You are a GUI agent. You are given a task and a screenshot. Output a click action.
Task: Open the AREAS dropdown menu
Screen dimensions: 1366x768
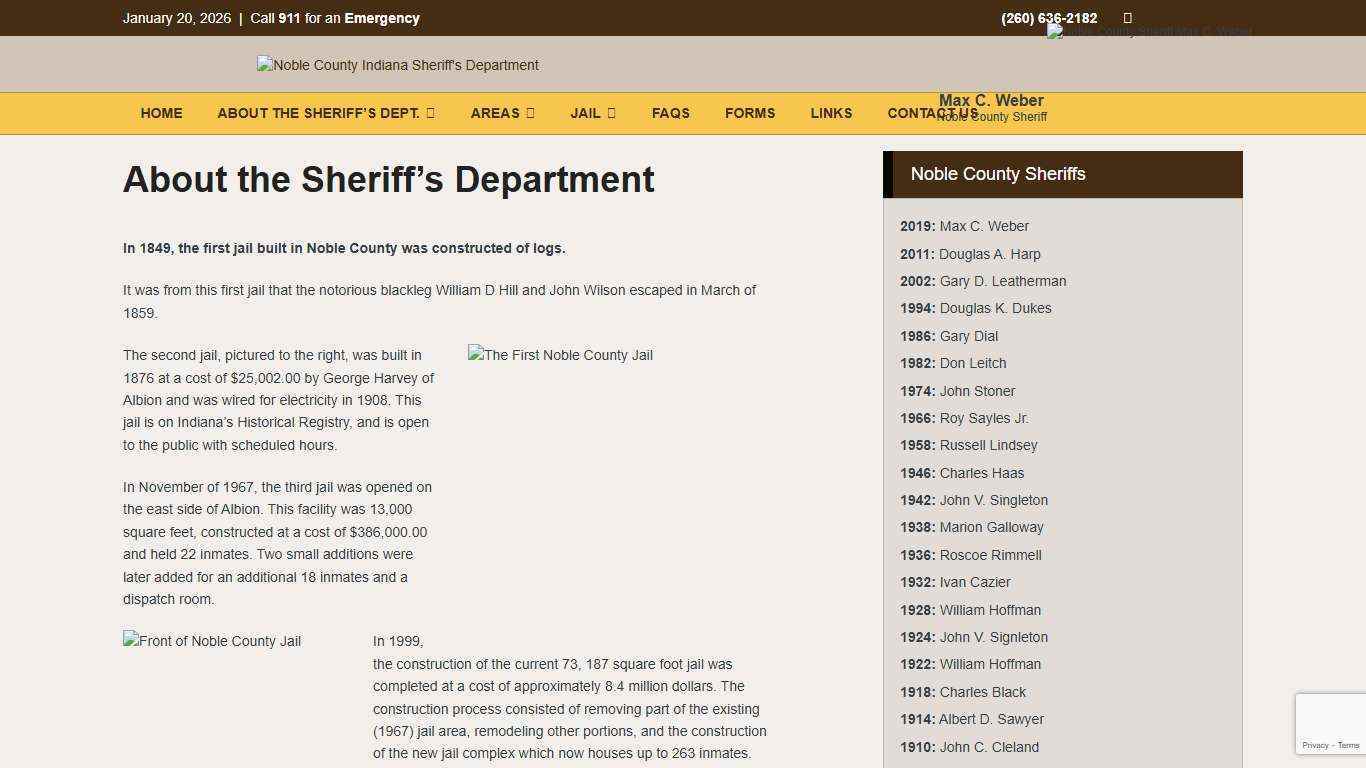pyautogui.click(x=502, y=113)
